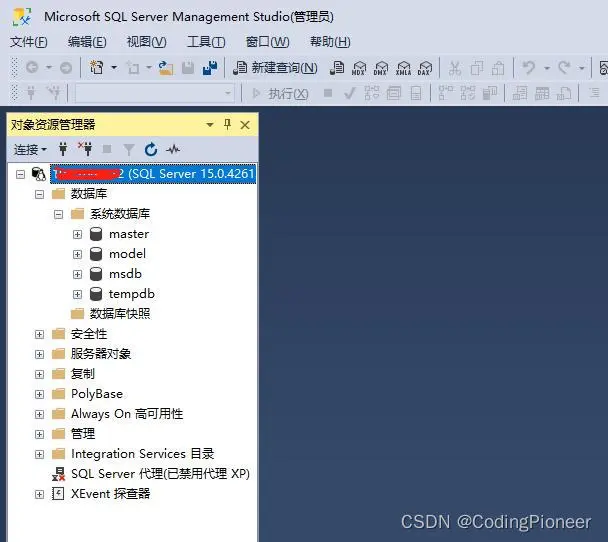The width and height of the screenshot is (608, 542).
Task: Select the master database label
Action: [x=129, y=234]
